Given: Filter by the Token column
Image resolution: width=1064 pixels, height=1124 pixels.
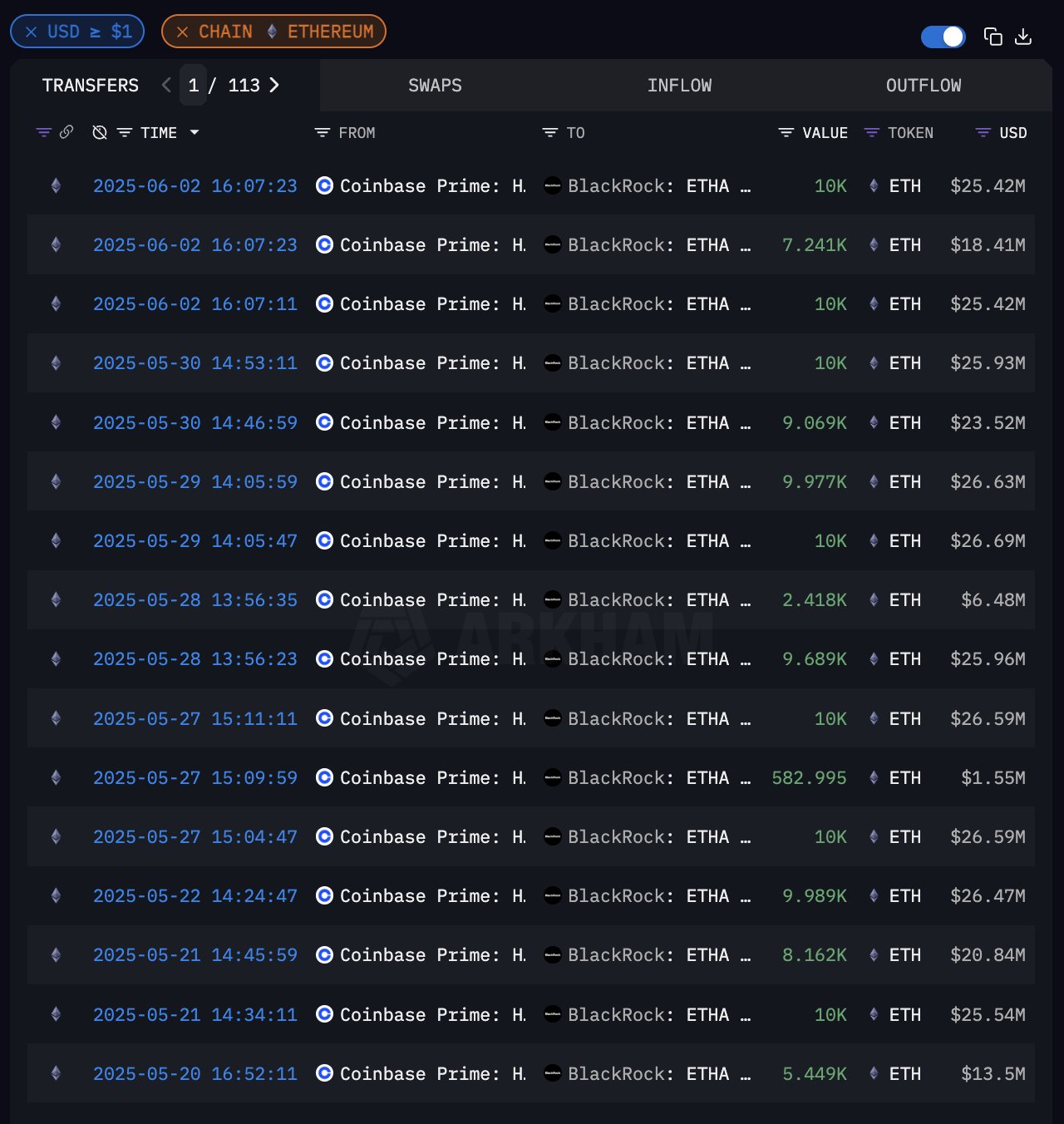Looking at the screenshot, I should (871, 132).
